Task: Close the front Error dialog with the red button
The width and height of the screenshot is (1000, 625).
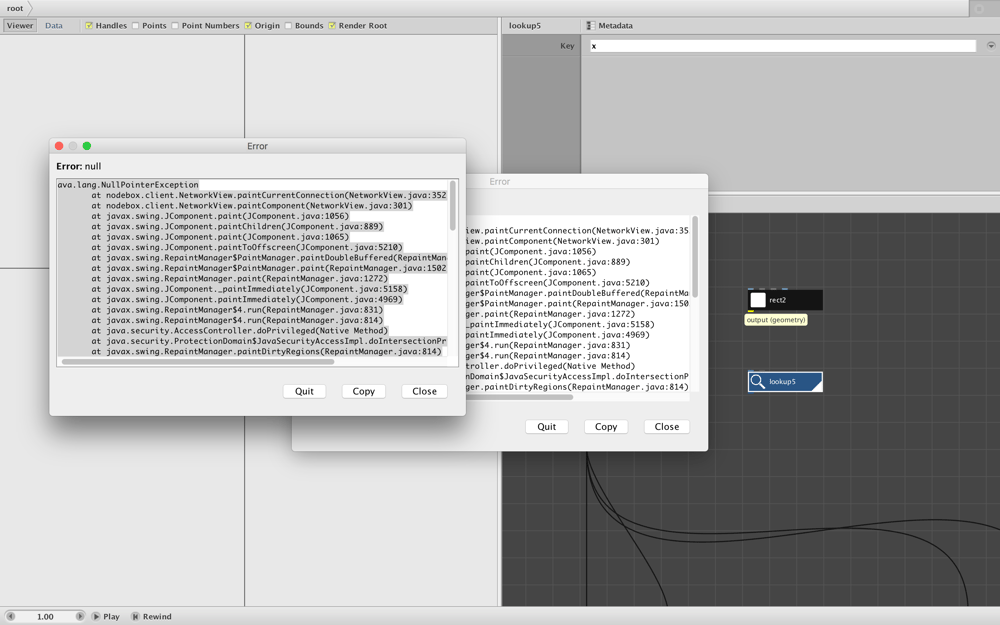Action: 59,146
